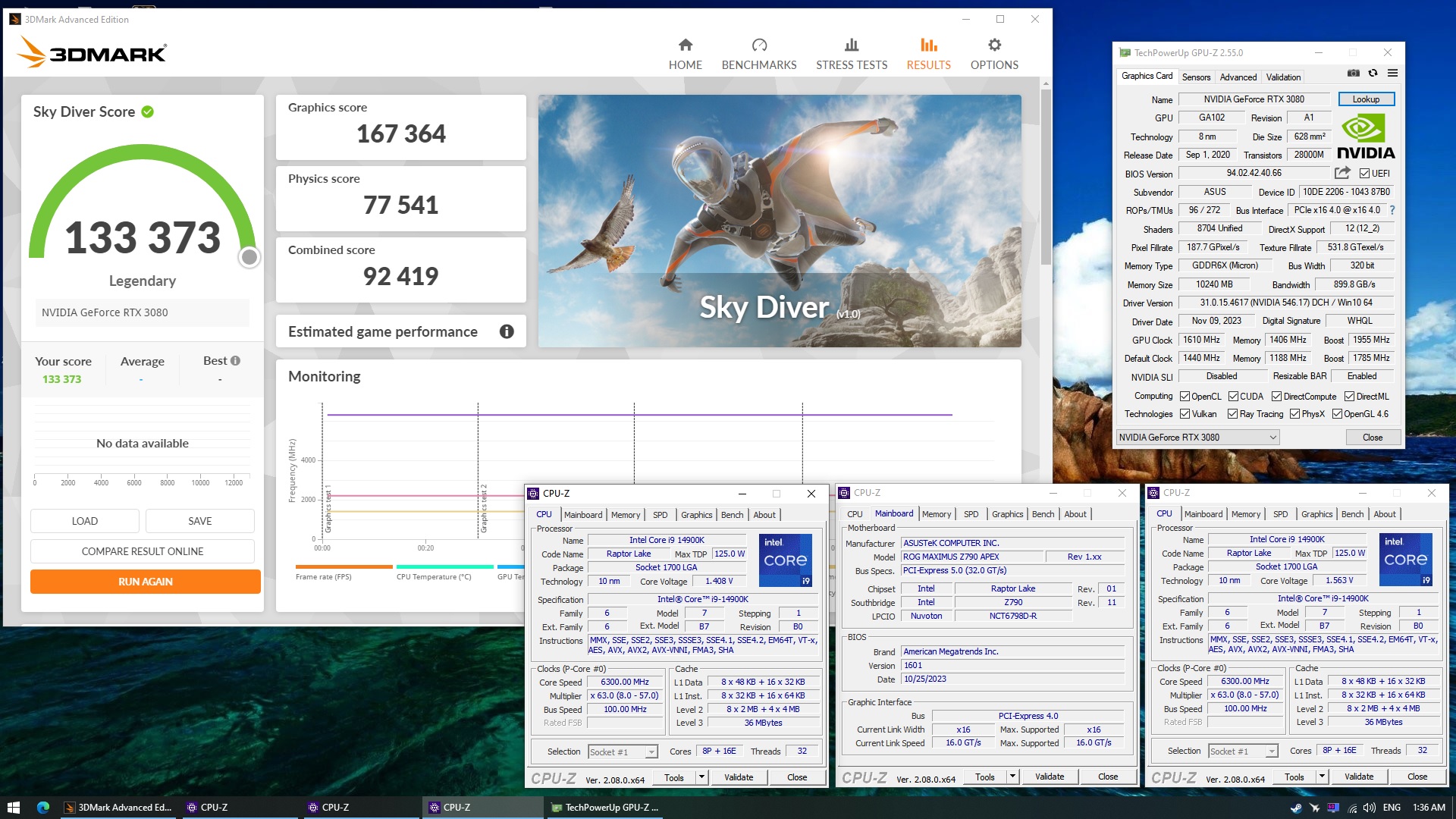The width and height of the screenshot is (1456, 819).
Task: Open Socket #1 selection dropdown in left CPU-Z window
Action: point(623,752)
